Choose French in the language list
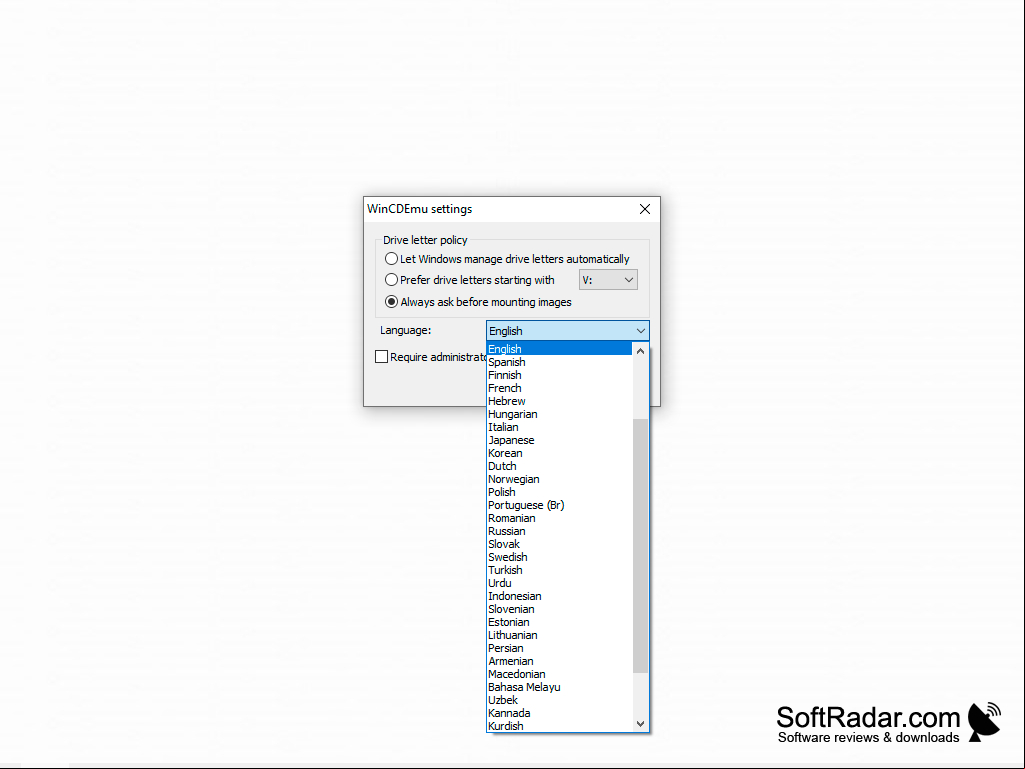1025x769 pixels. click(560, 388)
